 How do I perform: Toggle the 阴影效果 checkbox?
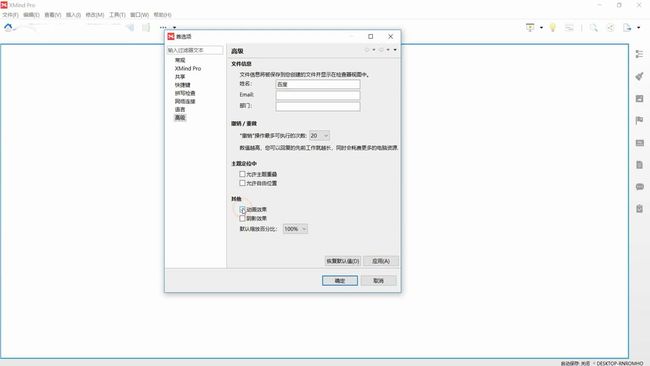pyautogui.click(x=243, y=218)
